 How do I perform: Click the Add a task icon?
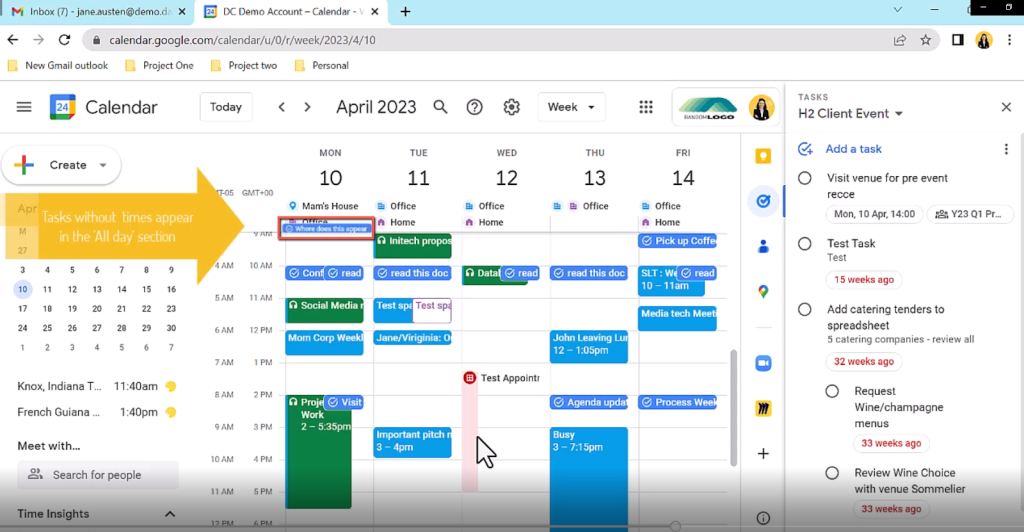805,149
